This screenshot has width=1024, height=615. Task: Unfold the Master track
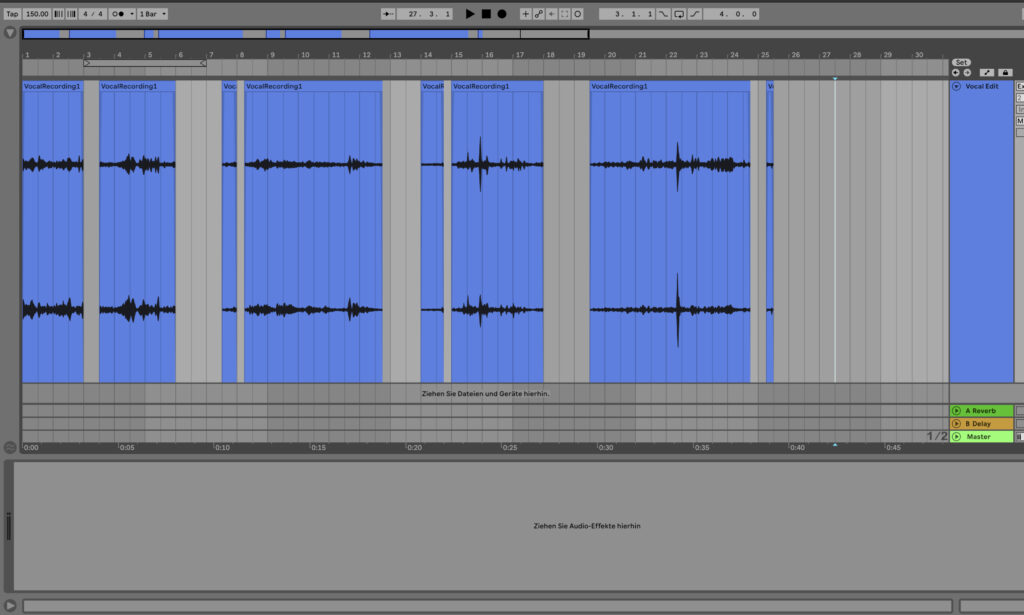[956, 436]
